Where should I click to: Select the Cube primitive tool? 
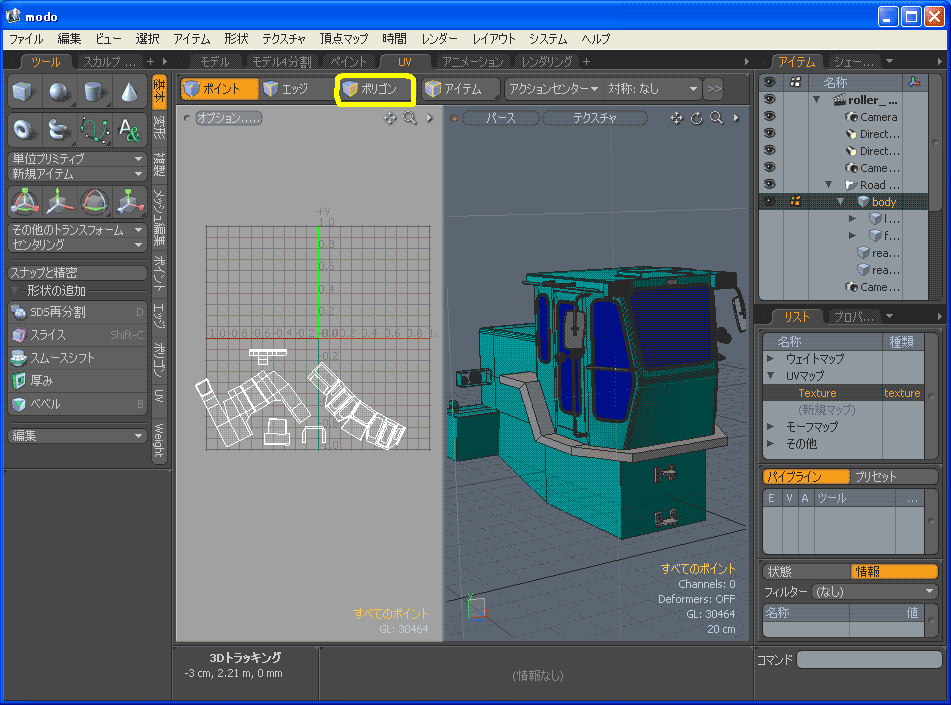(23, 93)
